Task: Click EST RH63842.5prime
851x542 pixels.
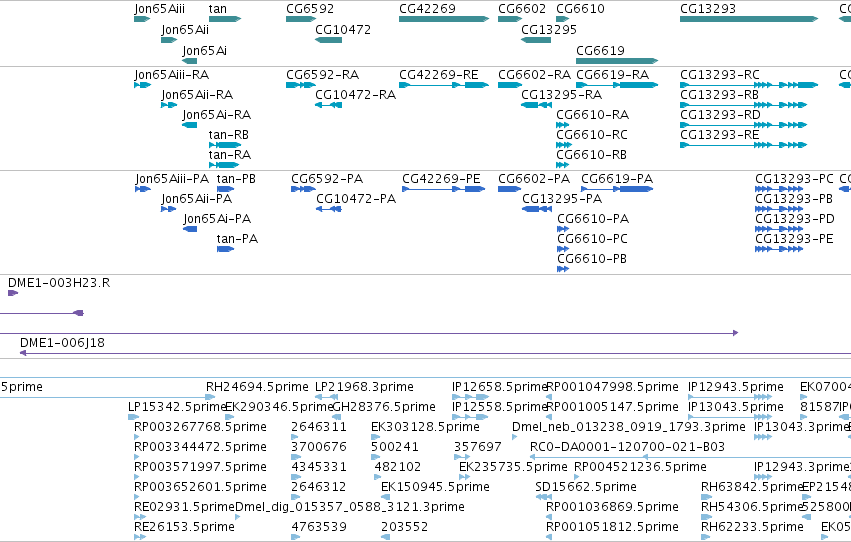Action: tap(706, 498)
